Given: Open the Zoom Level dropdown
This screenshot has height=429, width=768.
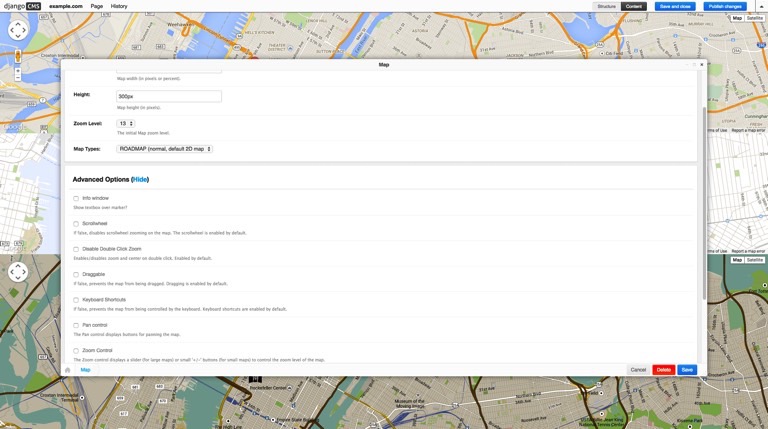Looking at the screenshot, I should [x=125, y=123].
